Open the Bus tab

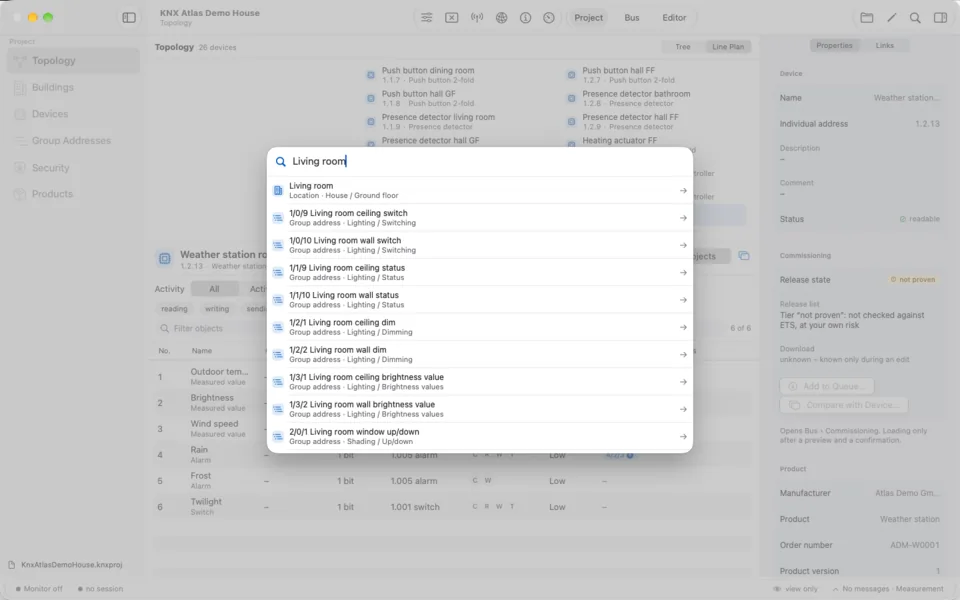[x=632, y=18]
